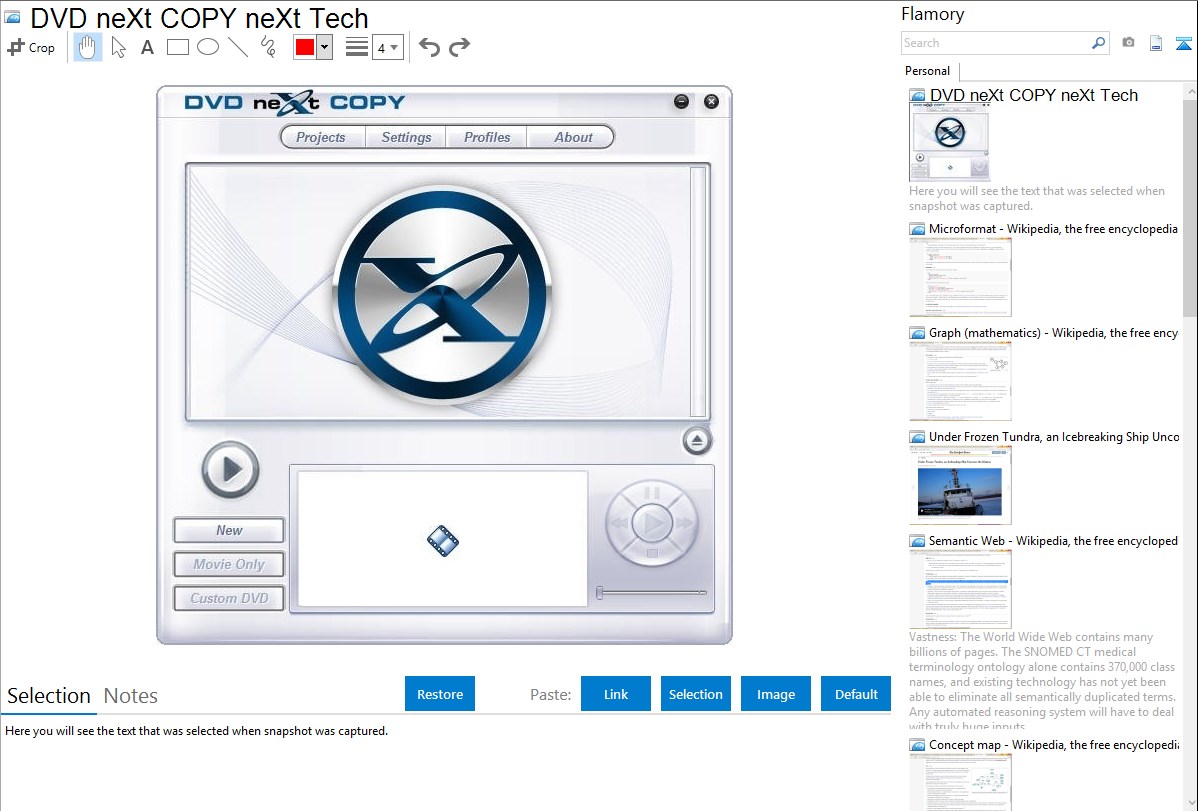Click the Link paste button
Image resolution: width=1198 pixels, height=811 pixels.
click(616, 694)
